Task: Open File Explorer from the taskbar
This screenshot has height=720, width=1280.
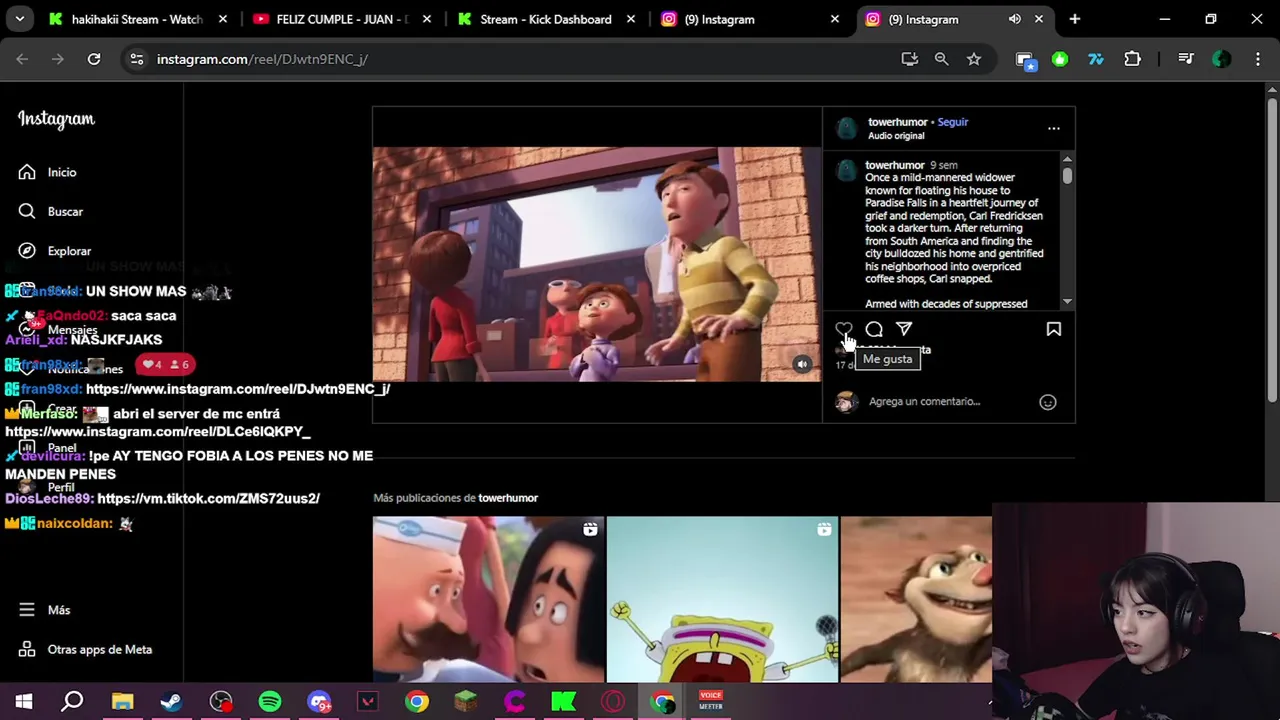Action: pyautogui.click(x=122, y=702)
